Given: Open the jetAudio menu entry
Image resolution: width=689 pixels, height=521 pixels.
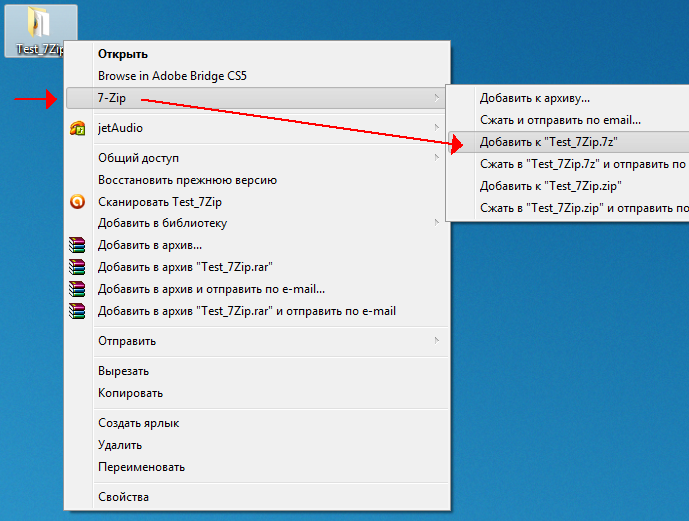Looking at the screenshot, I should [x=257, y=128].
